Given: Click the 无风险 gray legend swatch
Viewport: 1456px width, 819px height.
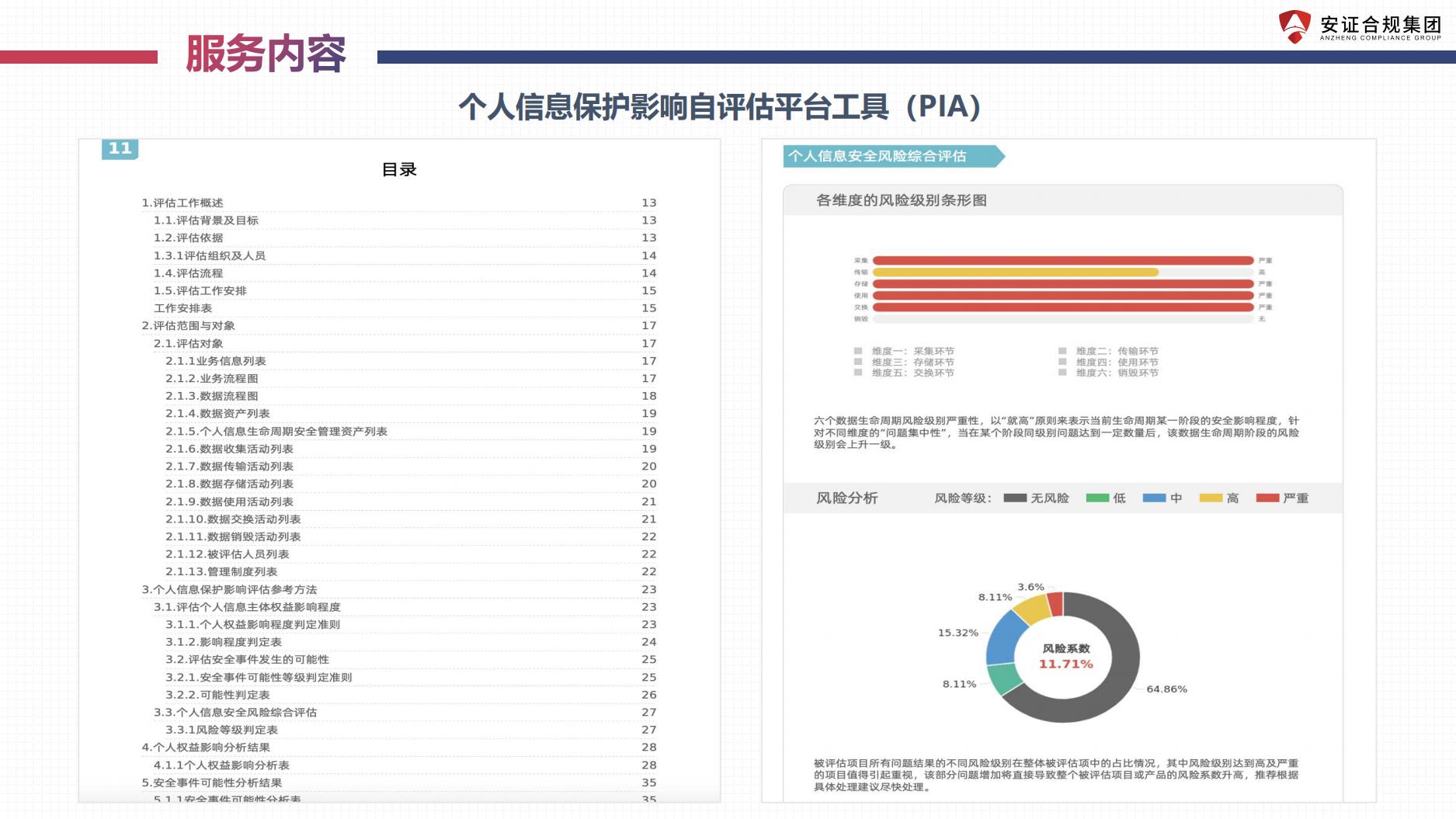Looking at the screenshot, I should coord(1014,498).
